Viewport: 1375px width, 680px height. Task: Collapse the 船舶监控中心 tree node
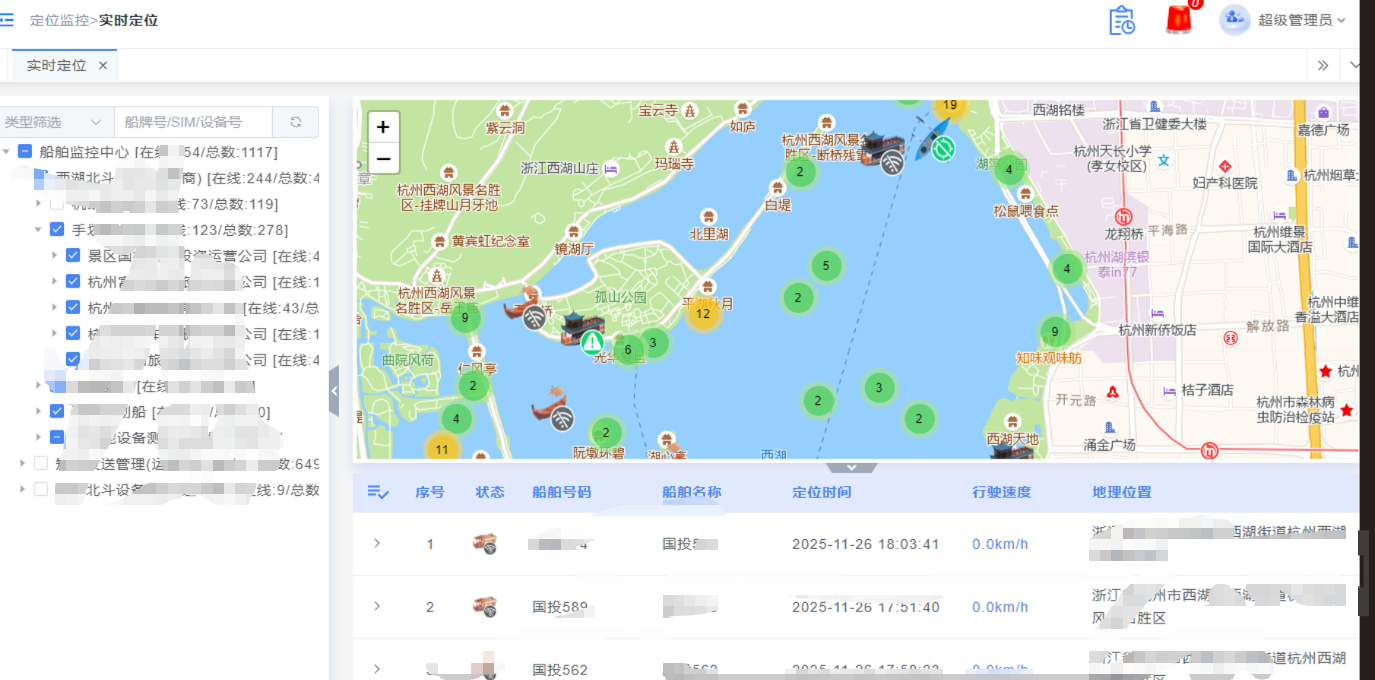click(7, 152)
